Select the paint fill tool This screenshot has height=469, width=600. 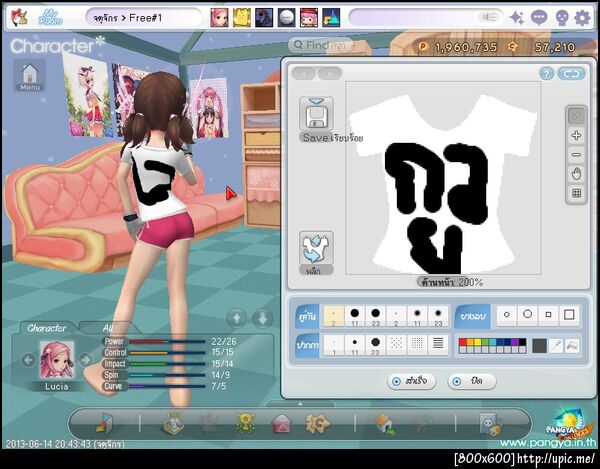coord(572,346)
